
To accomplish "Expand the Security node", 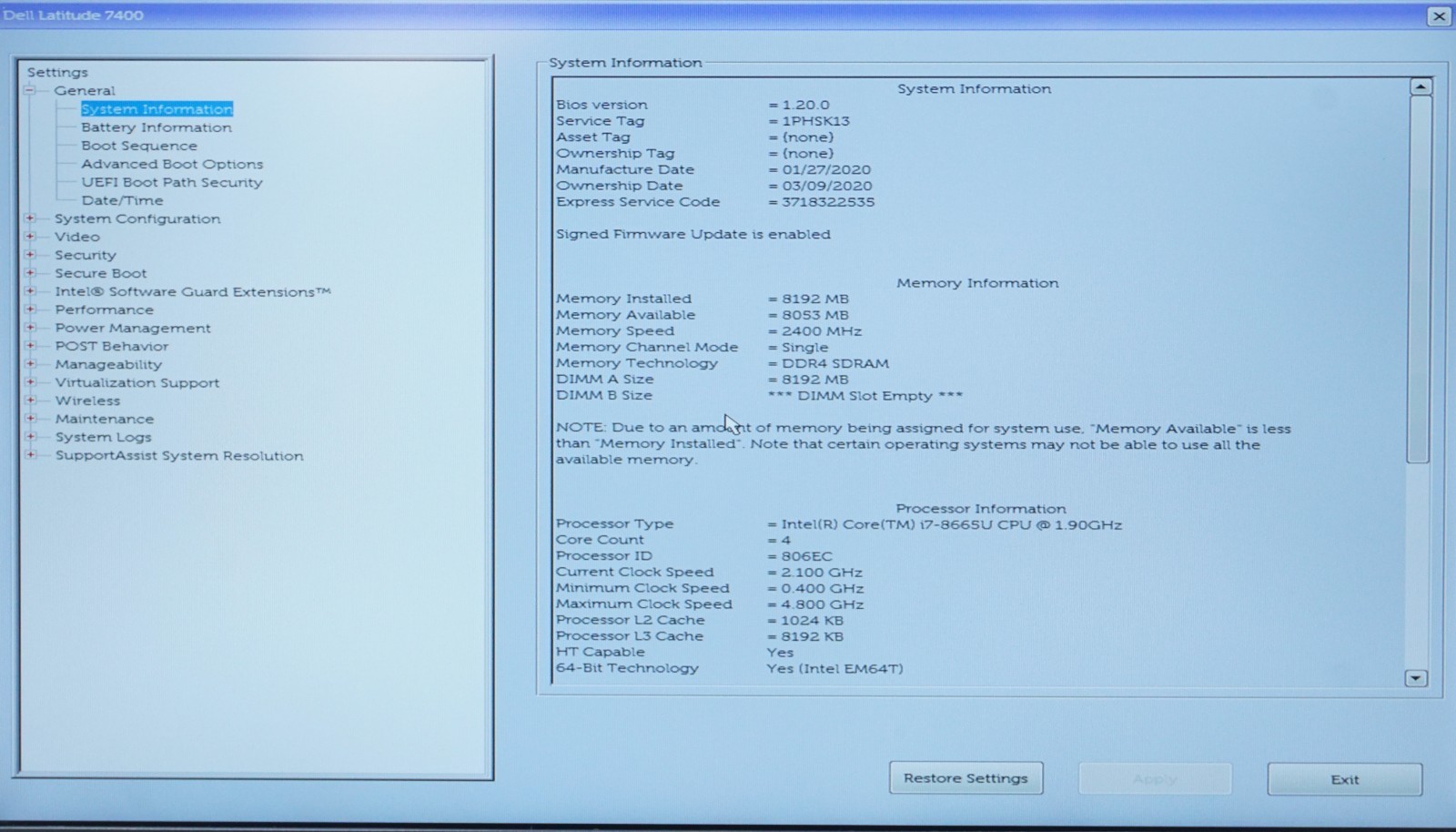I will [x=30, y=255].
